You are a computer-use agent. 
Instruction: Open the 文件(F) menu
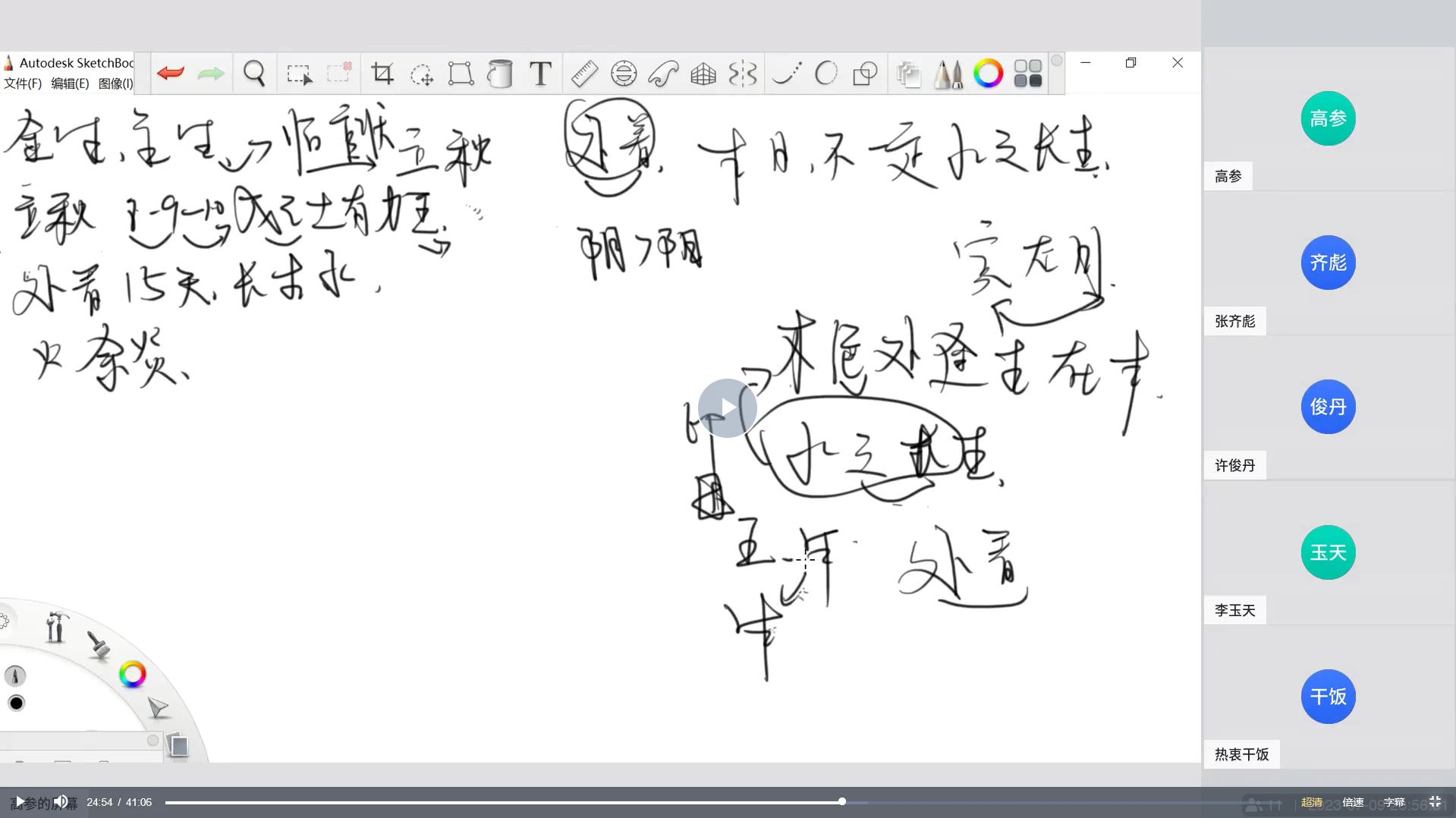(23, 83)
